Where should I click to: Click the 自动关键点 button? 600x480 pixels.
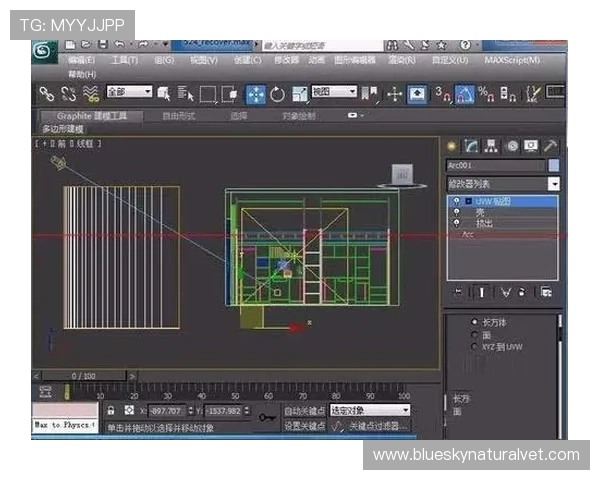point(304,410)
